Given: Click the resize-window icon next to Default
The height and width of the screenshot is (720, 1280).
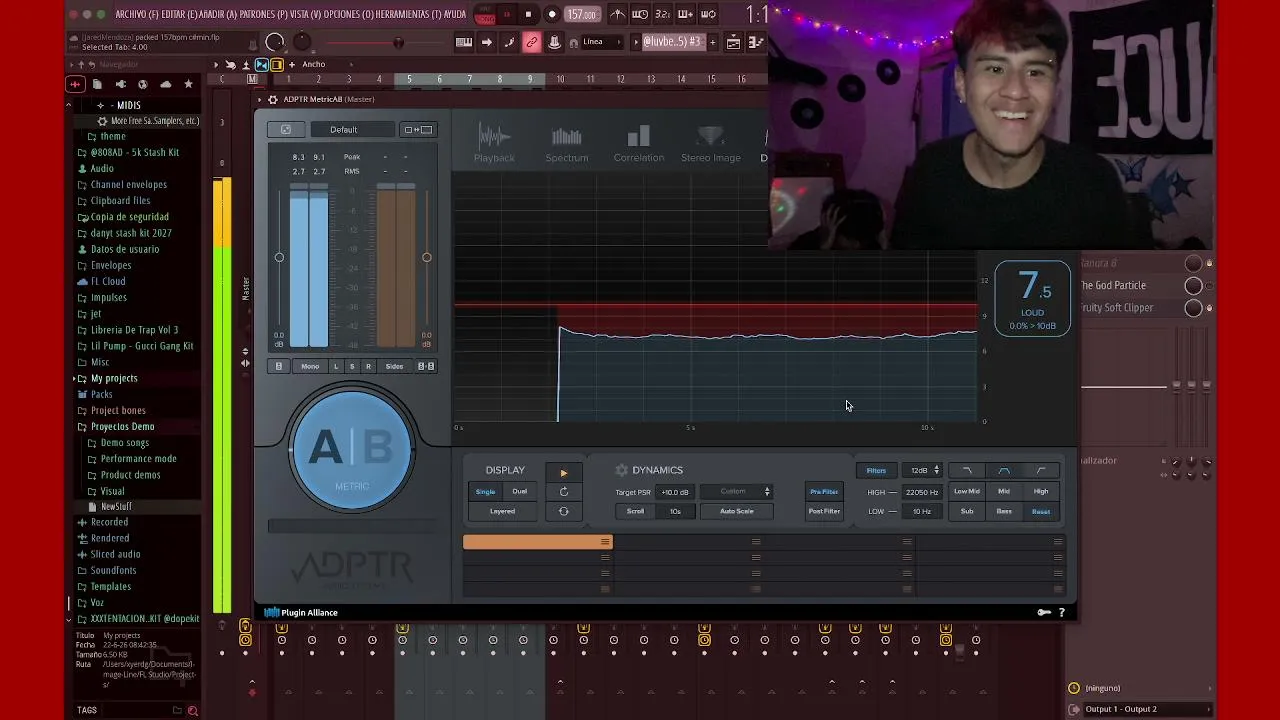Looking at the screenshot, I should point(418,130).
